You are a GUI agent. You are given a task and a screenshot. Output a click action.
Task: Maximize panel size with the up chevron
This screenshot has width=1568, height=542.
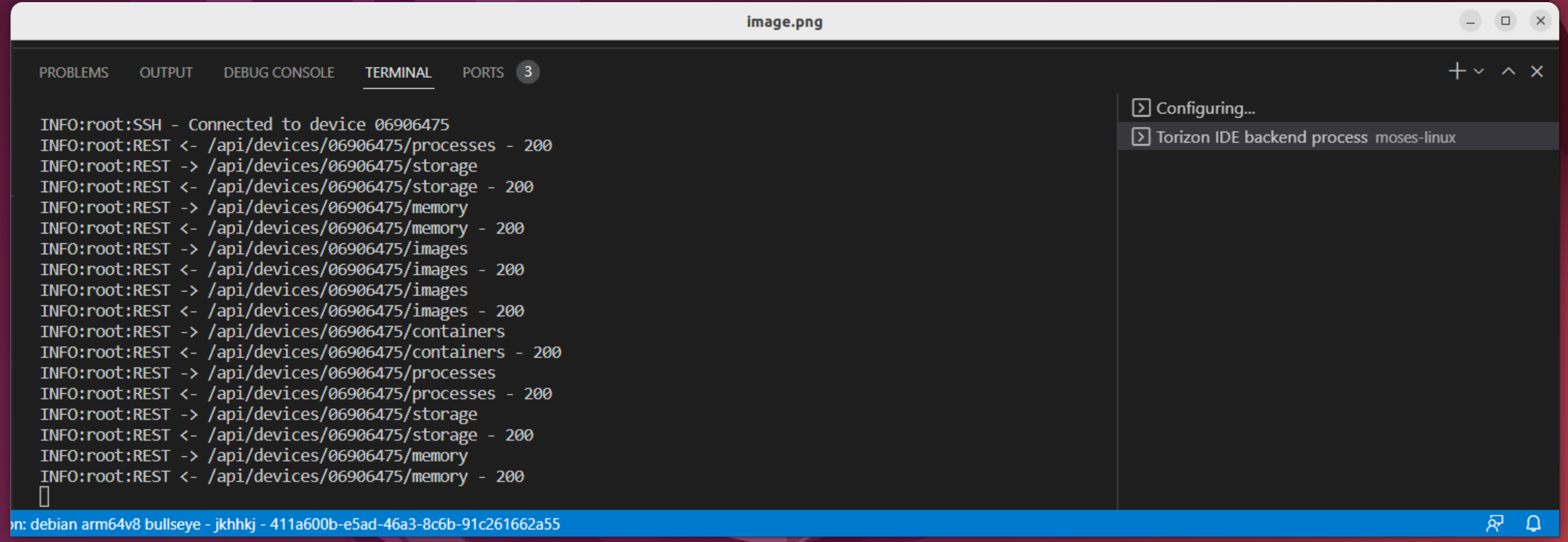click(x=1508, y=72)
